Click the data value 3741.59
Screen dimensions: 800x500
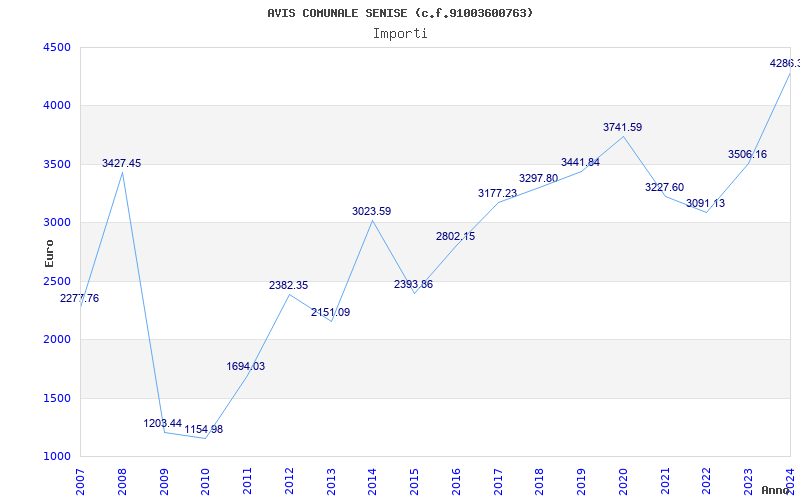(622, 128)
